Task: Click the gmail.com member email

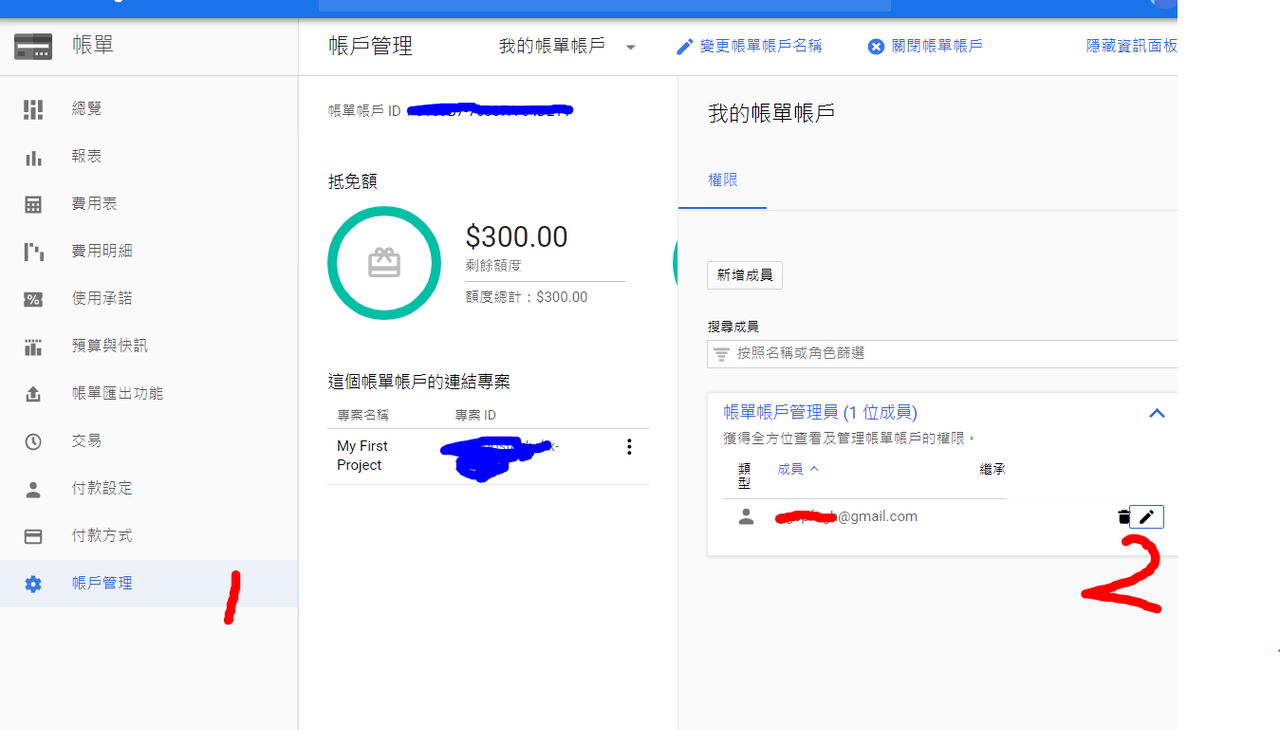Action: [x=846, y=517]
